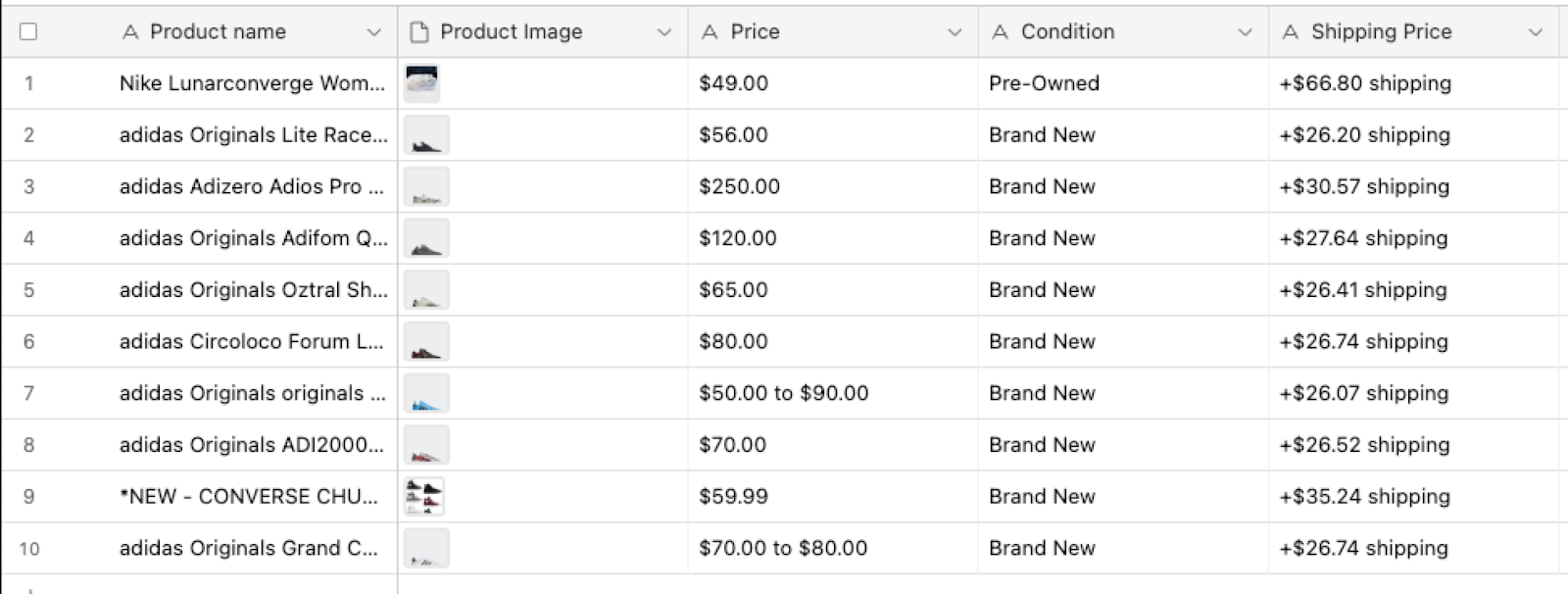Click the $49.00 price cell
Viewport: 1568px width, 594px height.
[x=833, y=83]
